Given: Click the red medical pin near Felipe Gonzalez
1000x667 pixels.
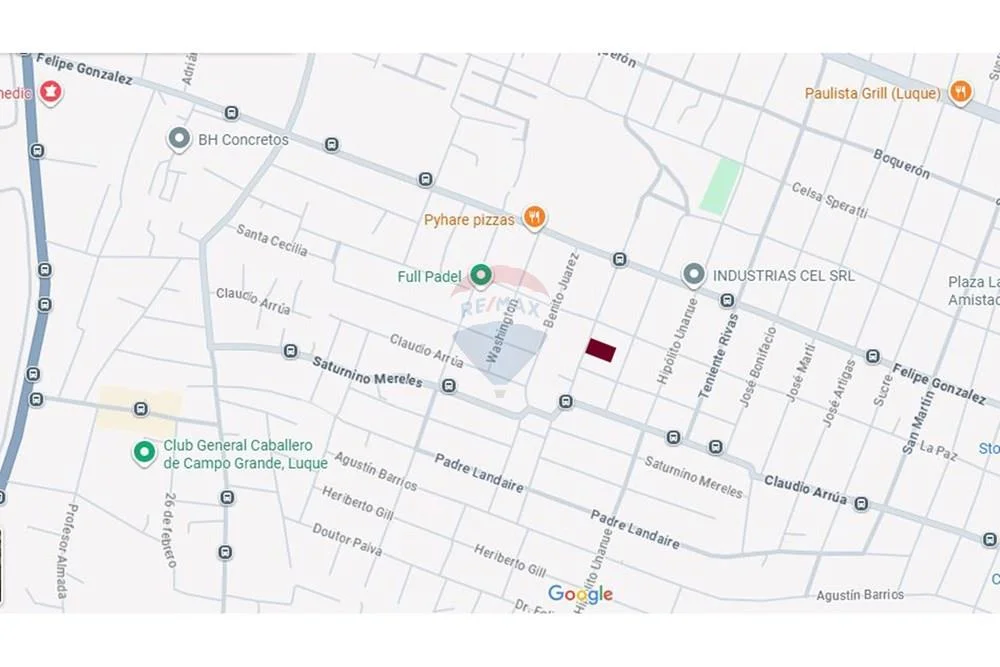Looking at the screenshot, I should click(50, 92).
